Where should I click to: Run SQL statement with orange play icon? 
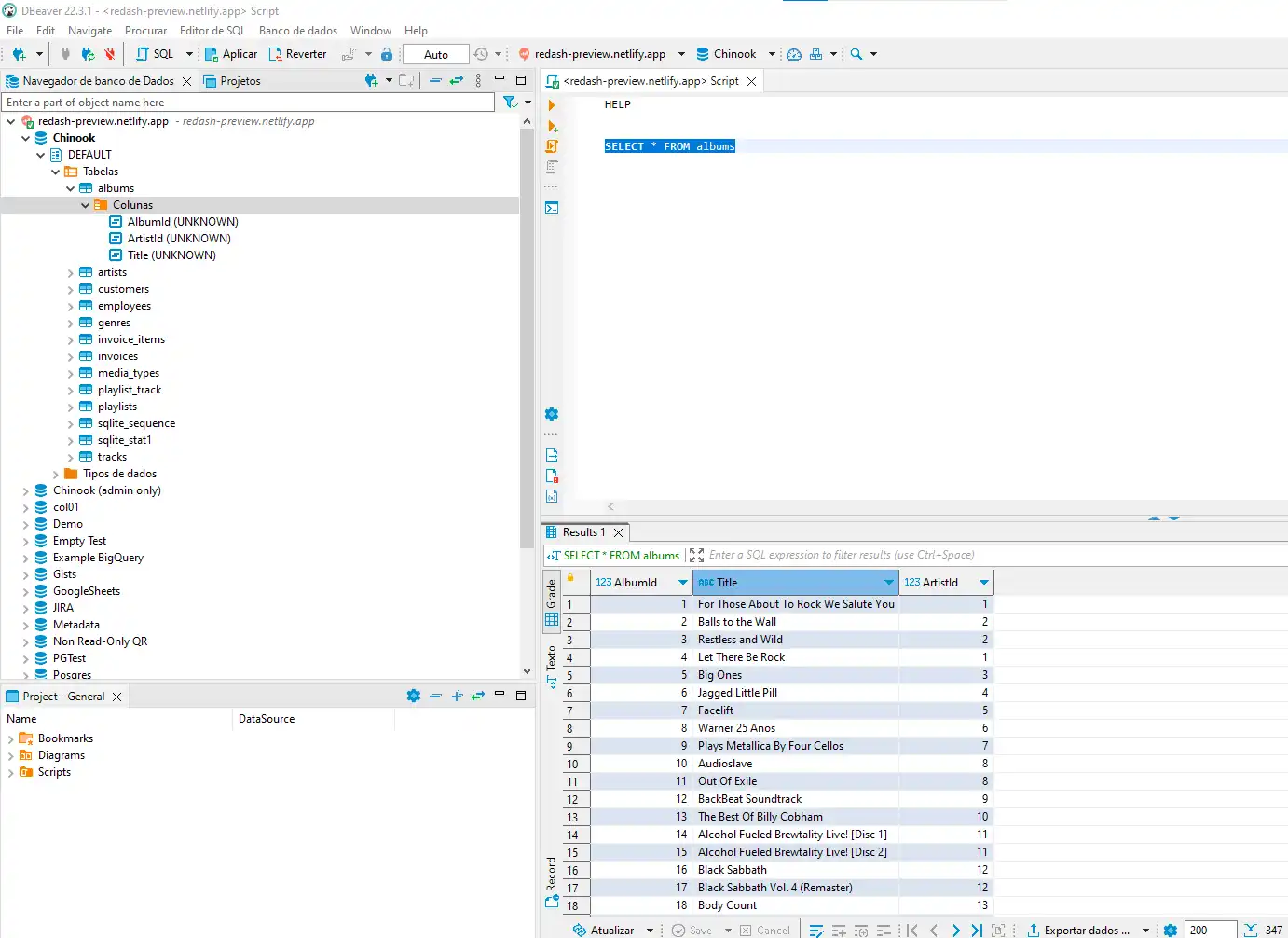[552, 105]
